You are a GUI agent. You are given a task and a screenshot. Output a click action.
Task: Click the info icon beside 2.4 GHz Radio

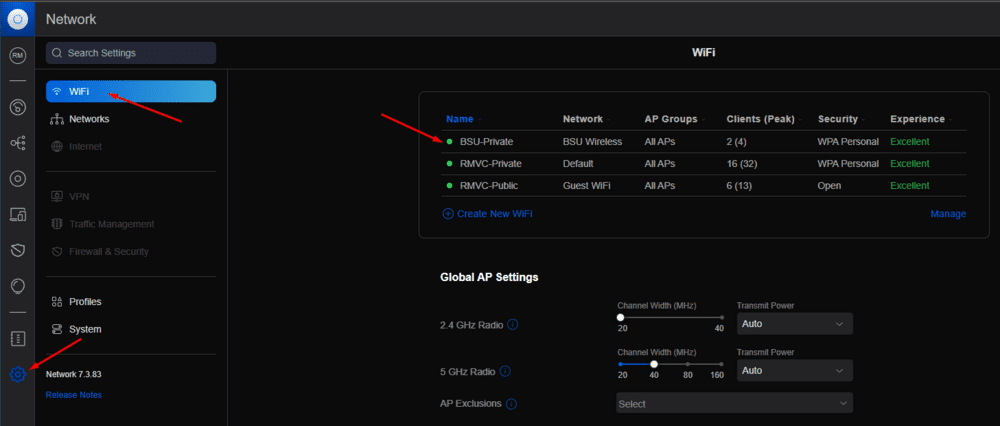[513, 325]
